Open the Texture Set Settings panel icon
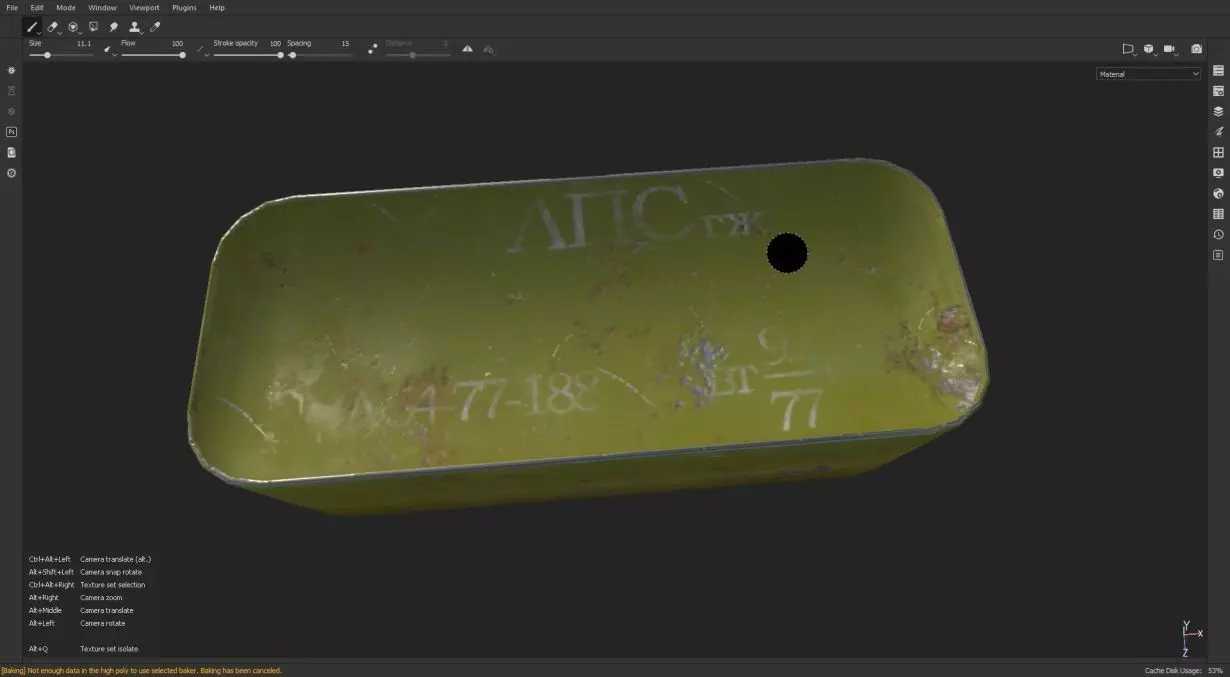This screenshot has height=677, width=1230. pyautogui.click(x=1218, y=91)
